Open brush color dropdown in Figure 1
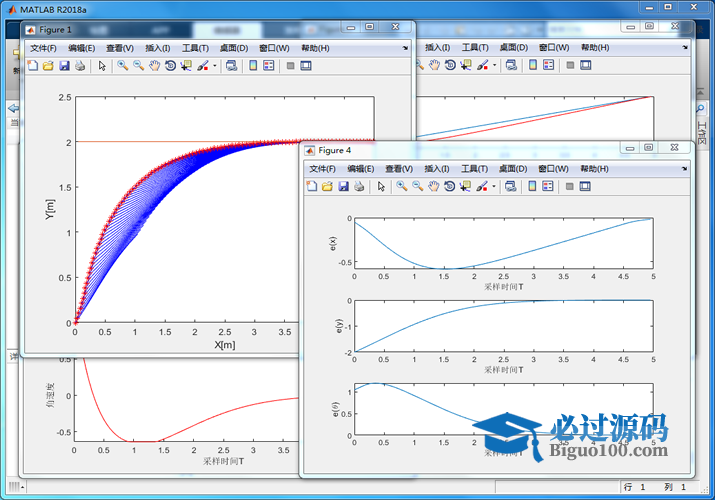This screenshot has width=715, height=500. point(215,66)
